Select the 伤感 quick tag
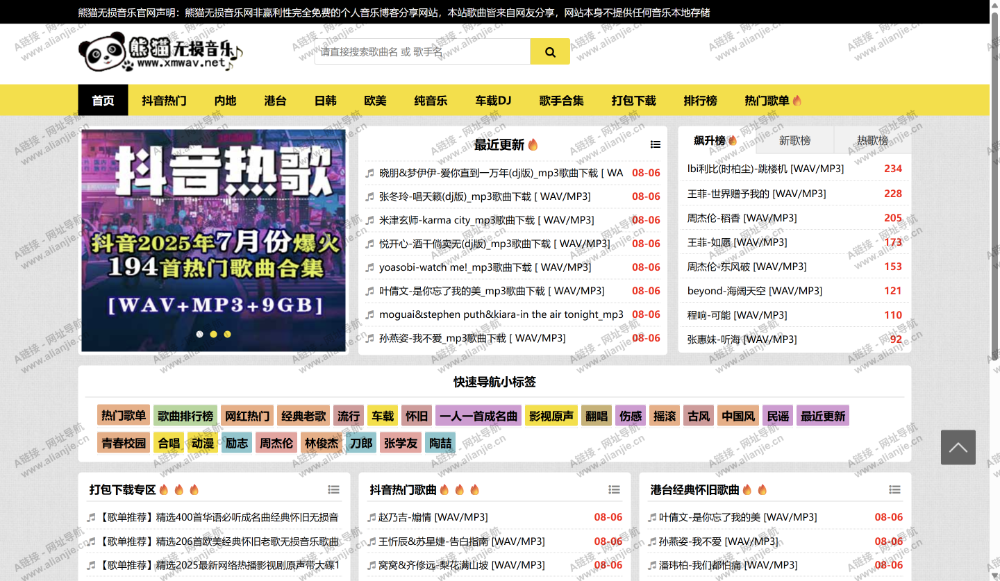This screenshot has height=581, width=1000. (630, 416)
